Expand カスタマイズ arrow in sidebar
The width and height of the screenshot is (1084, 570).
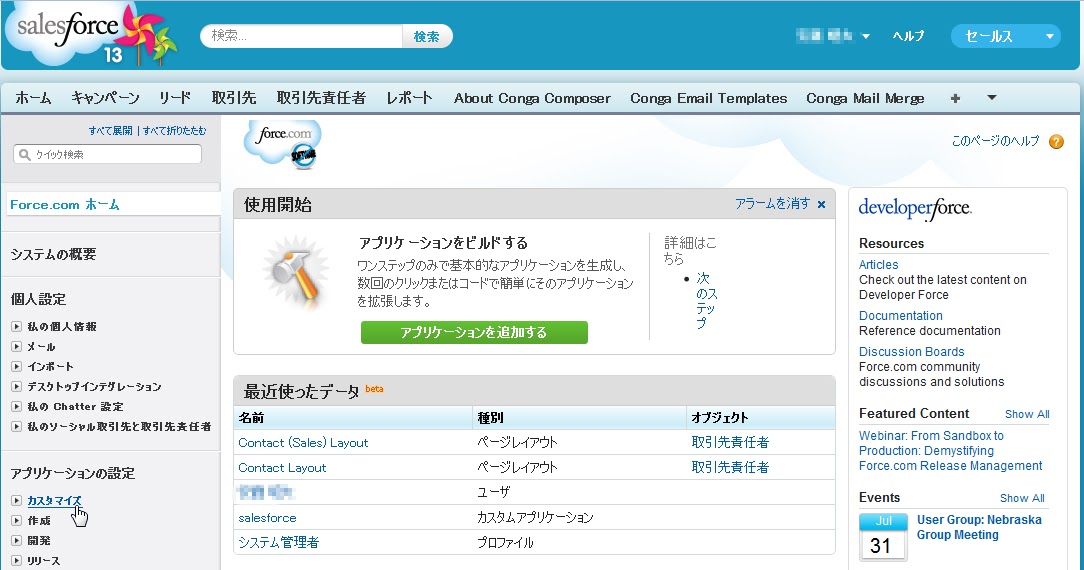point(17,500)
